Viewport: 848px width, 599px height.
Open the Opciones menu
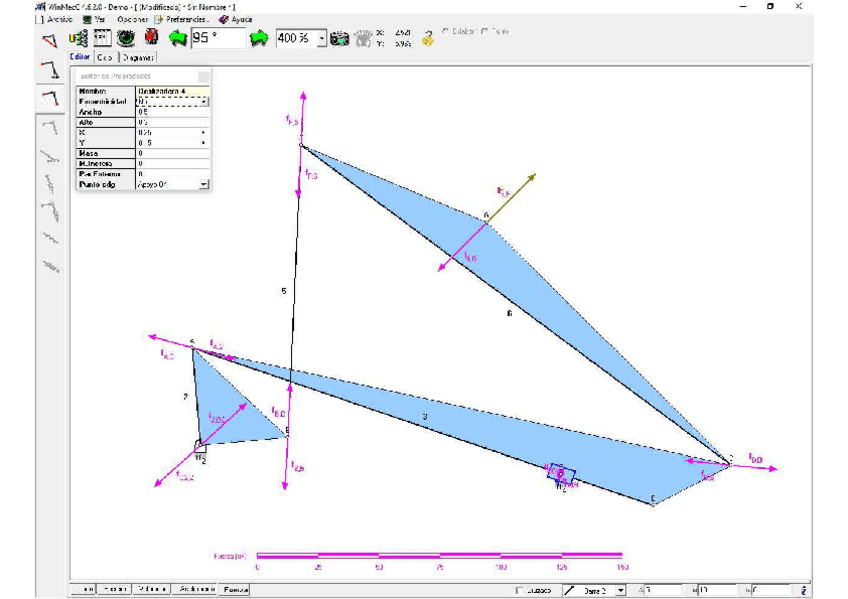tap(131, 19)
